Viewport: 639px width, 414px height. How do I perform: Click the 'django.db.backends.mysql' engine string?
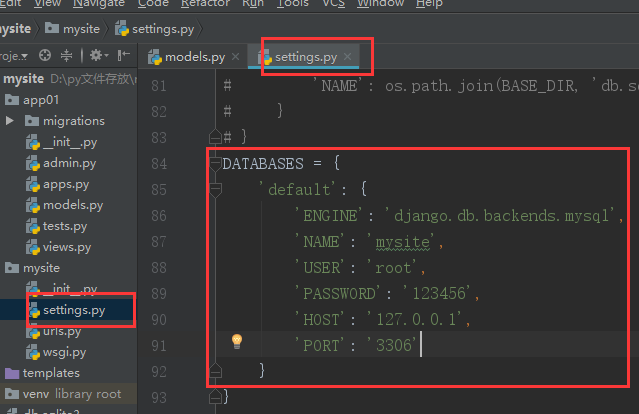coord(500,216)
